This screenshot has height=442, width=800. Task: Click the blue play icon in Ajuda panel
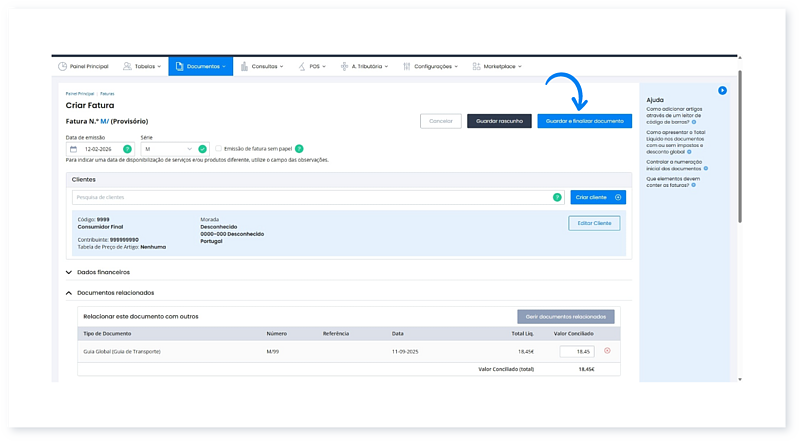[x=722, y=91]
